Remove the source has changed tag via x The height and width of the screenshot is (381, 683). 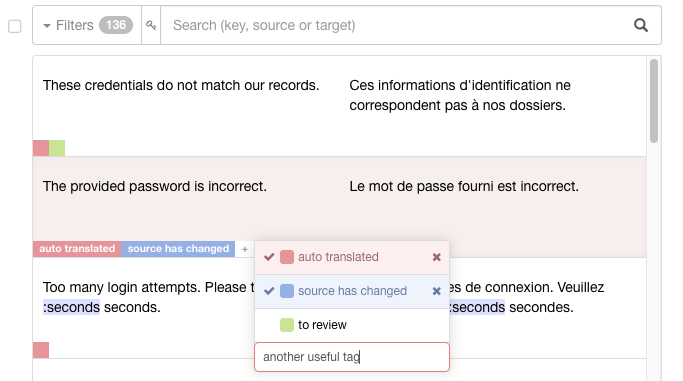[436, 291]
